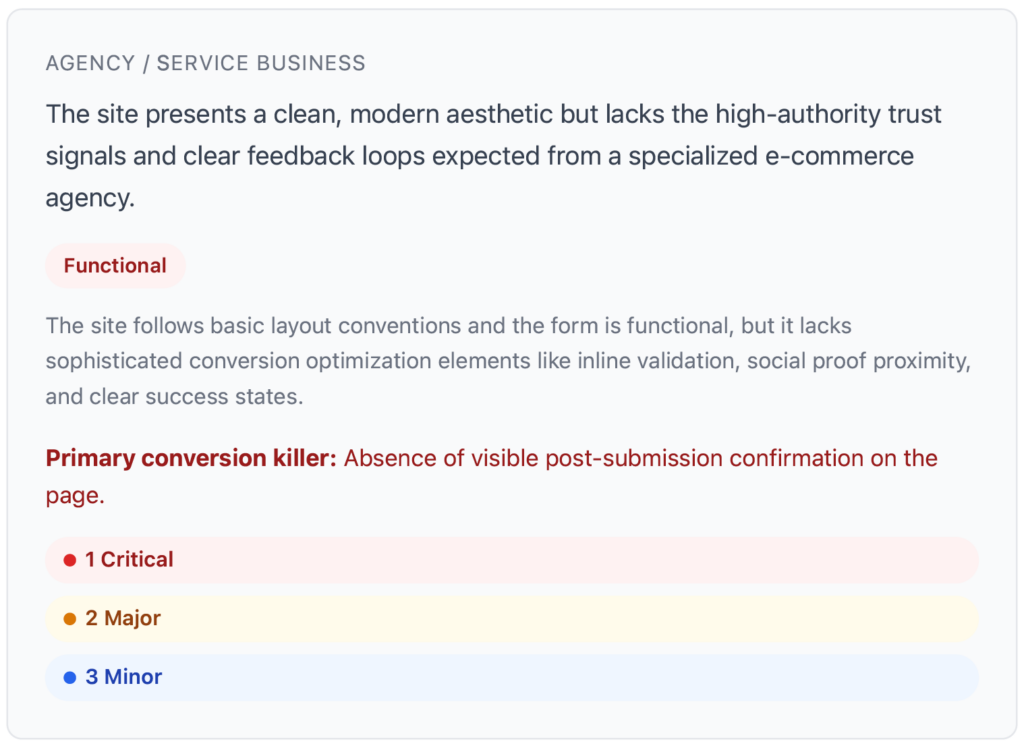
Task: Select the Agency / Service Business label
Action: (x=205, y=64)
